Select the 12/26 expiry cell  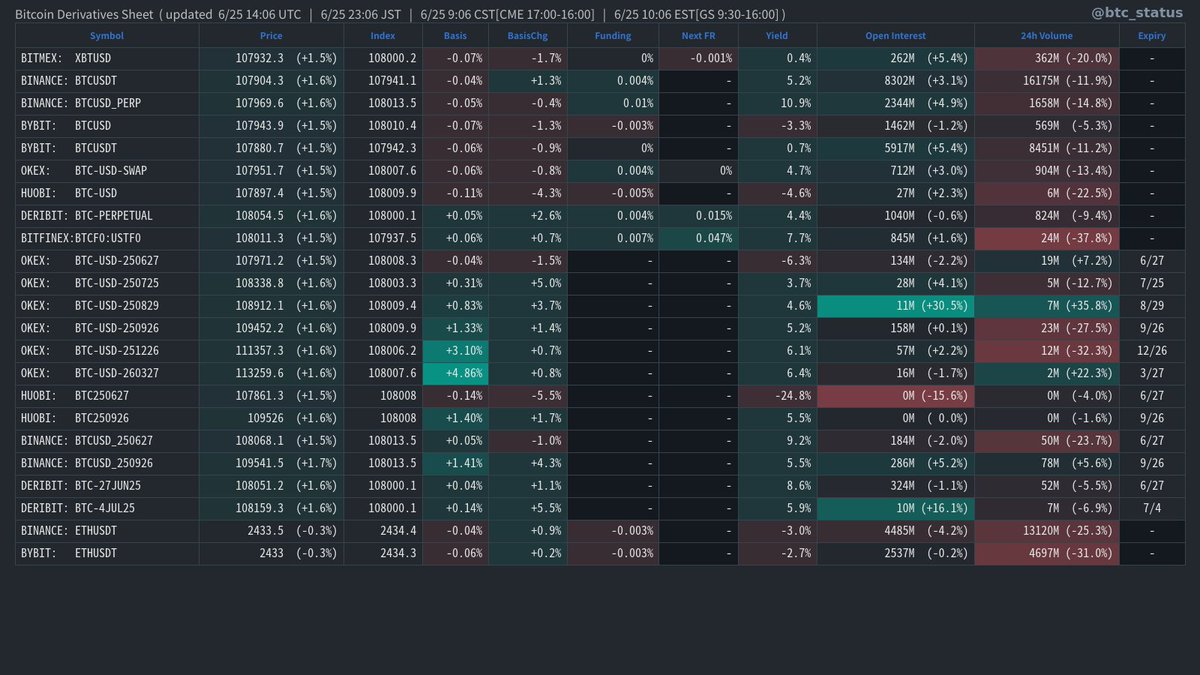click(x=1151, y=351)
